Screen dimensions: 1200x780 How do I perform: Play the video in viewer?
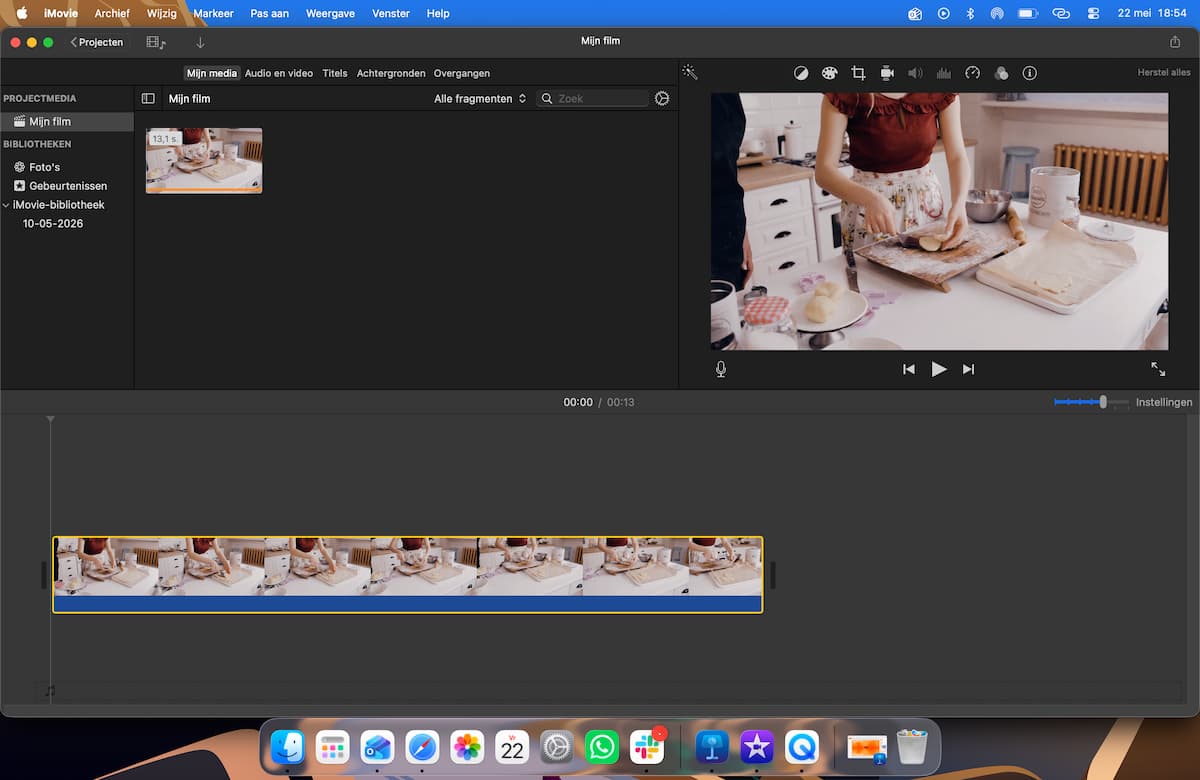click(x=938, y=369)
